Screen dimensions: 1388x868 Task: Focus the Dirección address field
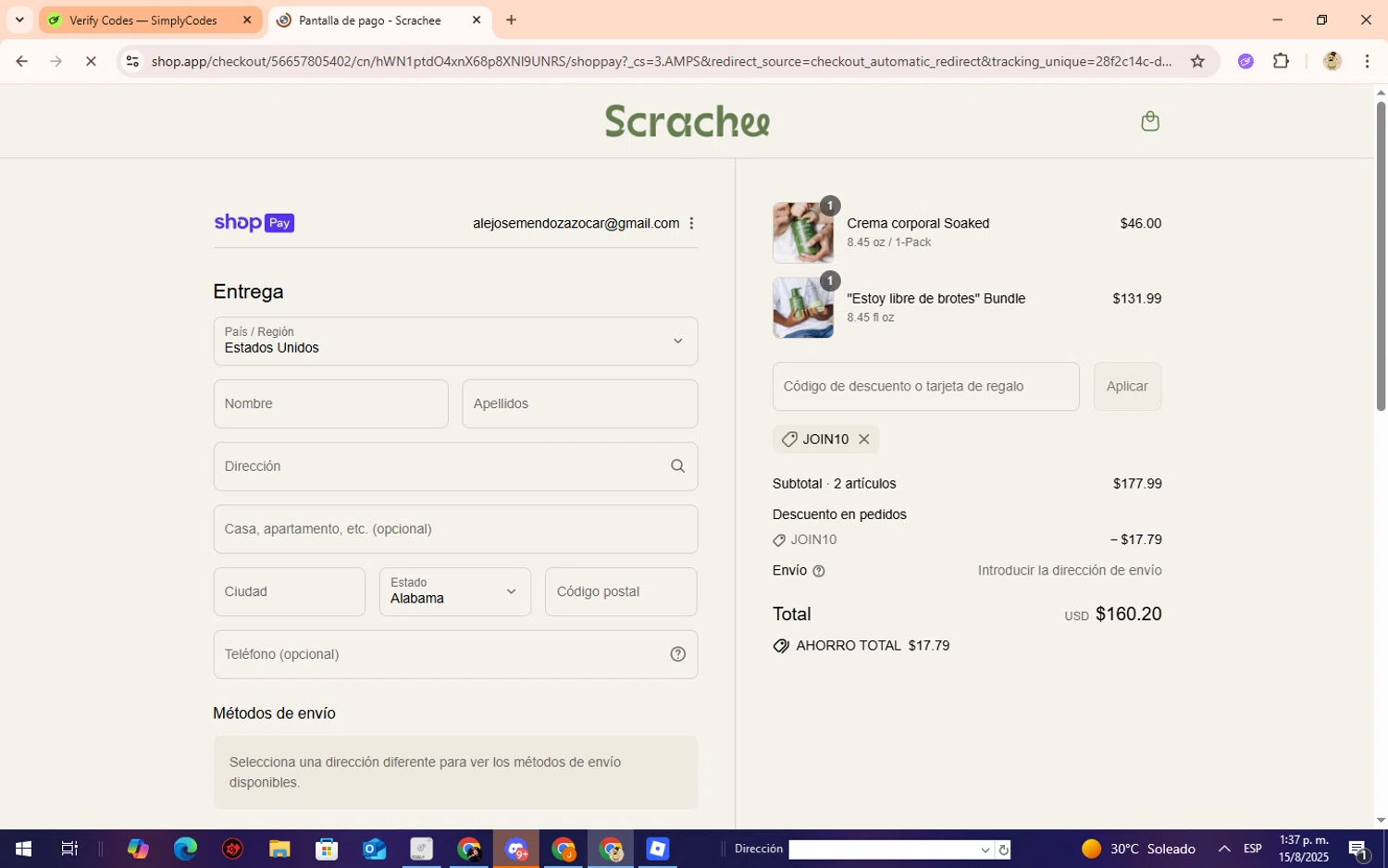pos(455,466)
